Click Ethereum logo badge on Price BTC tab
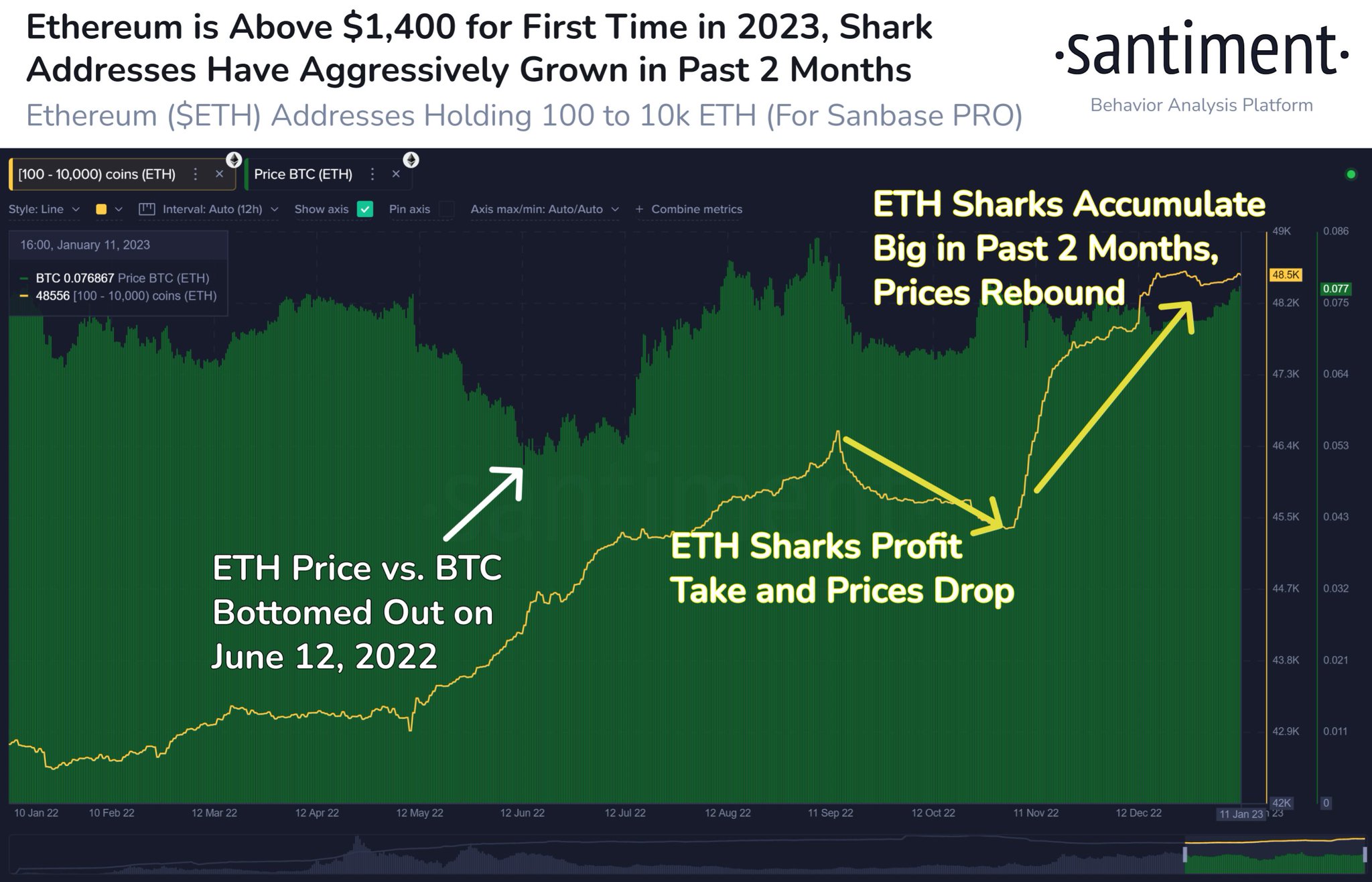This screenshot has width=1372, height=882. coord(411,160)
